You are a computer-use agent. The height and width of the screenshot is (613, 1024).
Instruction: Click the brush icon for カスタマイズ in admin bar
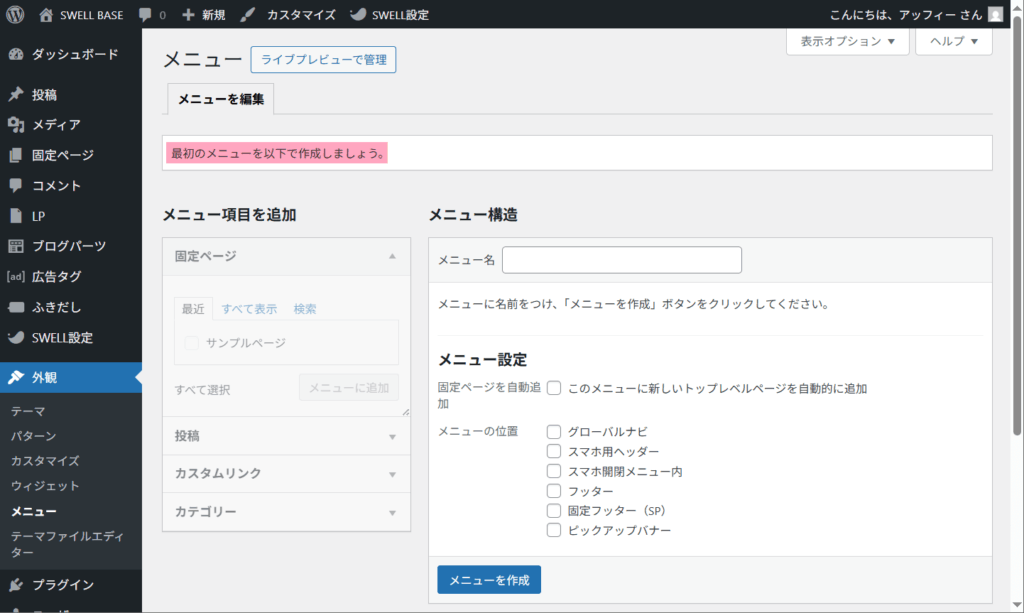(x=248, y=14)
